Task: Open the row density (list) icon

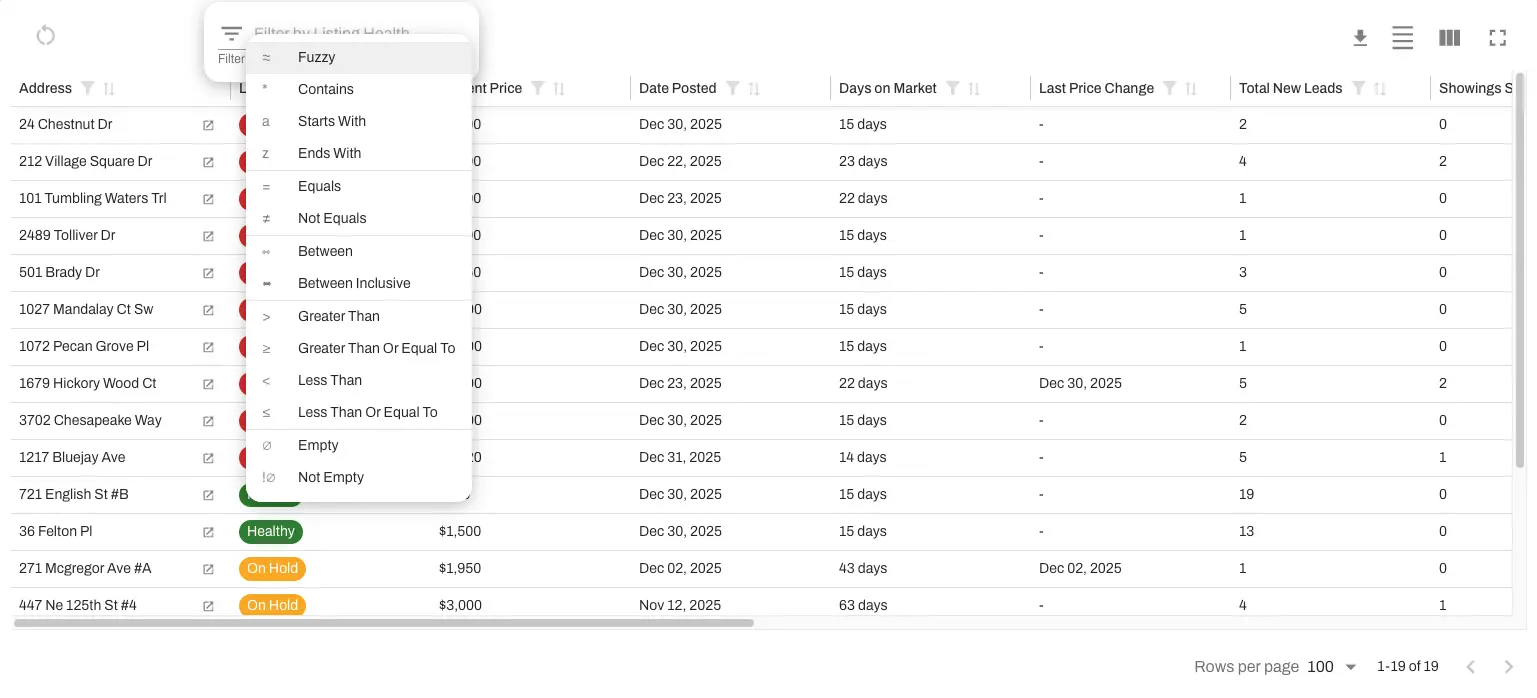Action: point(1403,38)
